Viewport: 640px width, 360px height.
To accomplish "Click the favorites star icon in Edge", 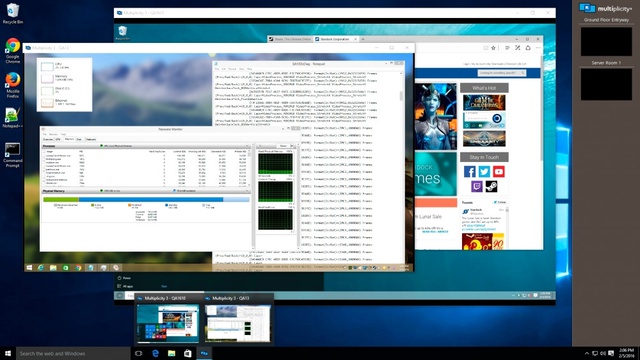I will (493, 48).
